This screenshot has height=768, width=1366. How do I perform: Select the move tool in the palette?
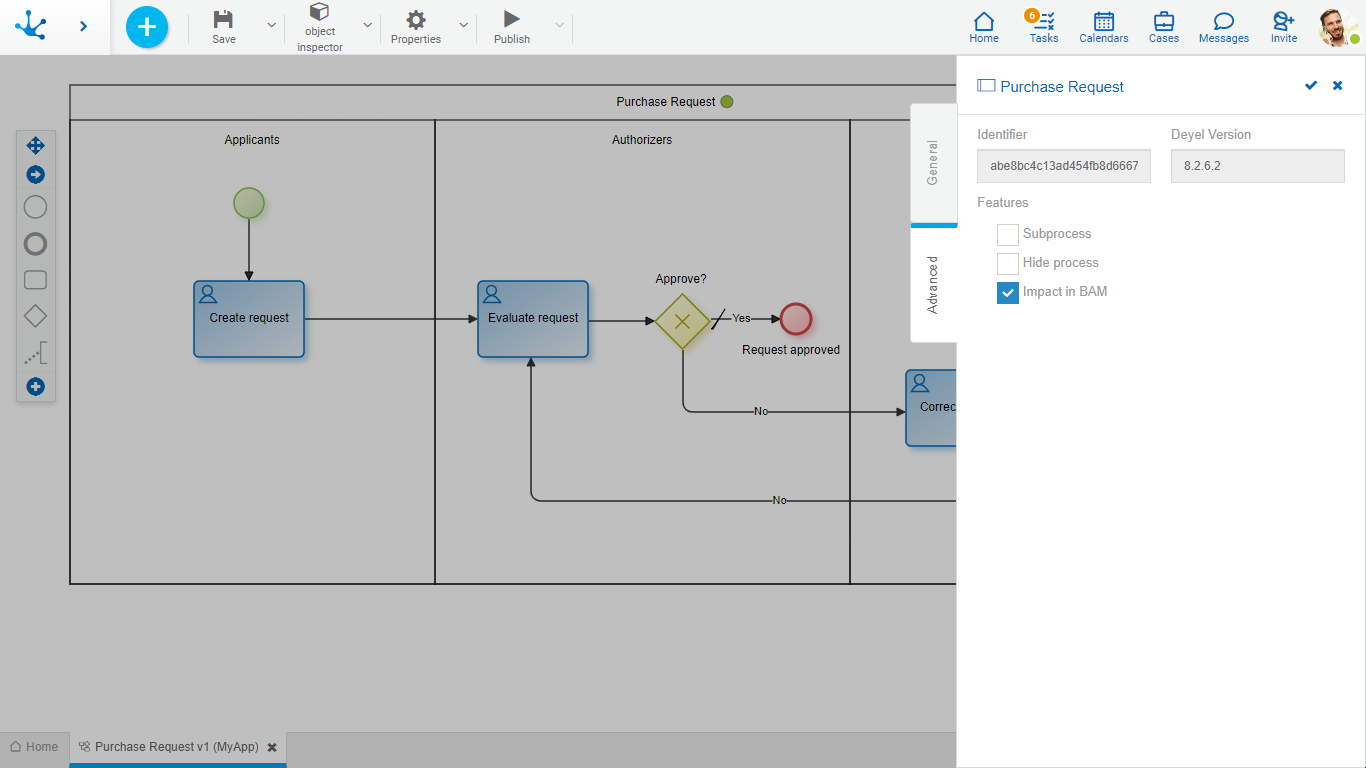[35, 146]
